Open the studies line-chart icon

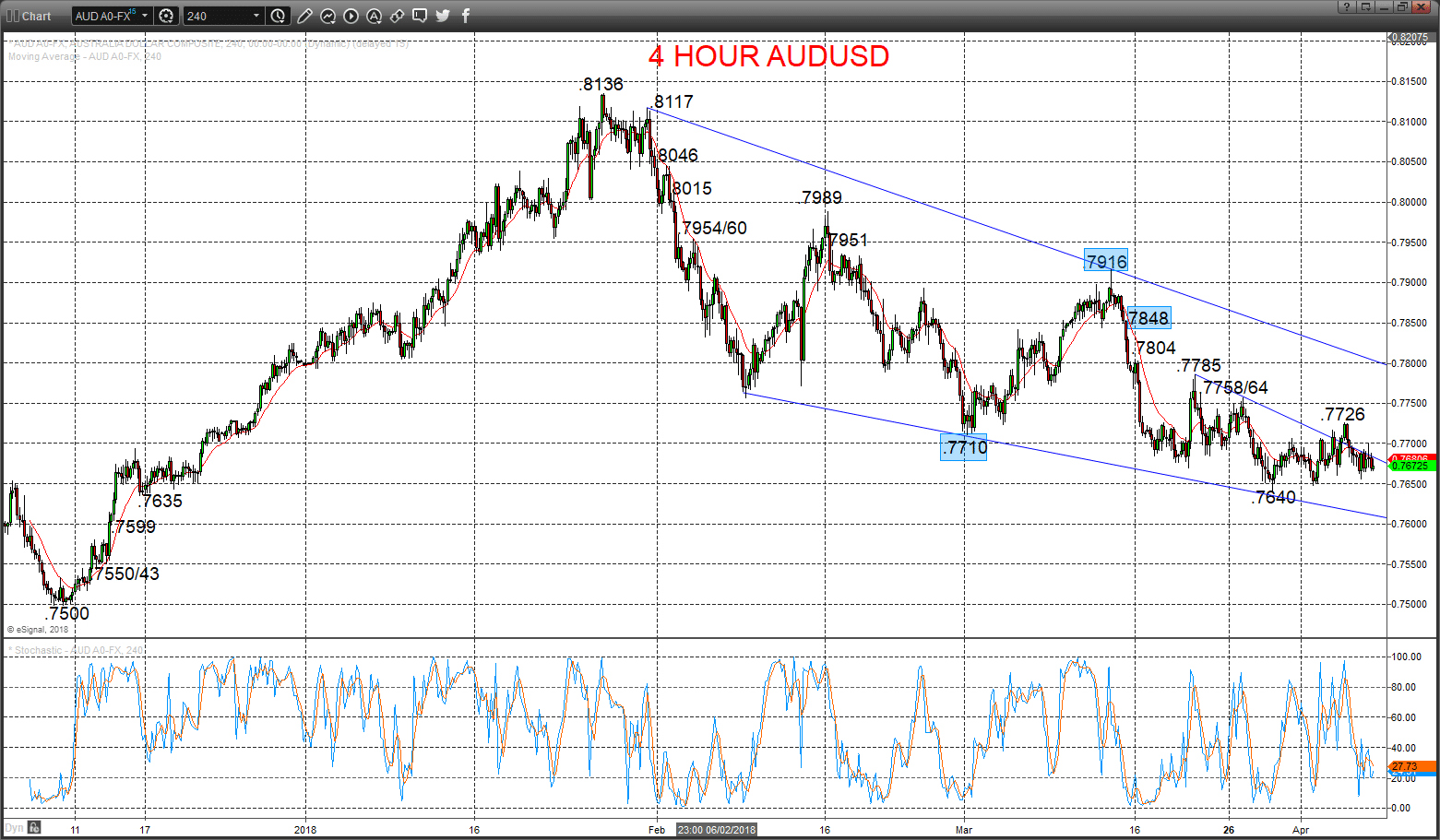327,16
